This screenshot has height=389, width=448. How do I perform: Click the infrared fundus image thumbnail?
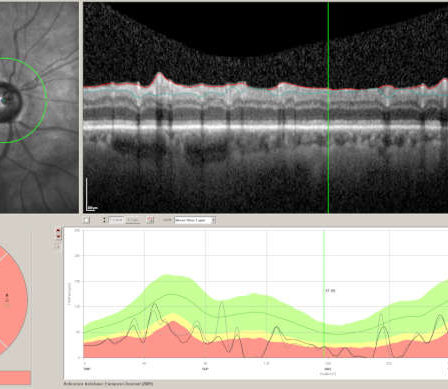pos(39,107)
